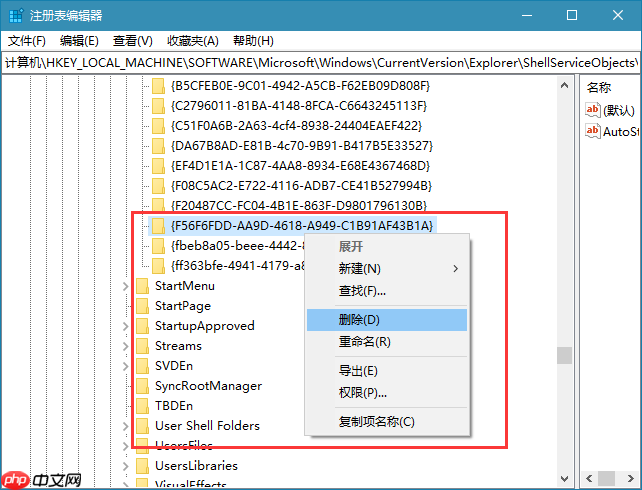
Task: Expand the UsersLibraries key
Action: (x=126, y=466)
